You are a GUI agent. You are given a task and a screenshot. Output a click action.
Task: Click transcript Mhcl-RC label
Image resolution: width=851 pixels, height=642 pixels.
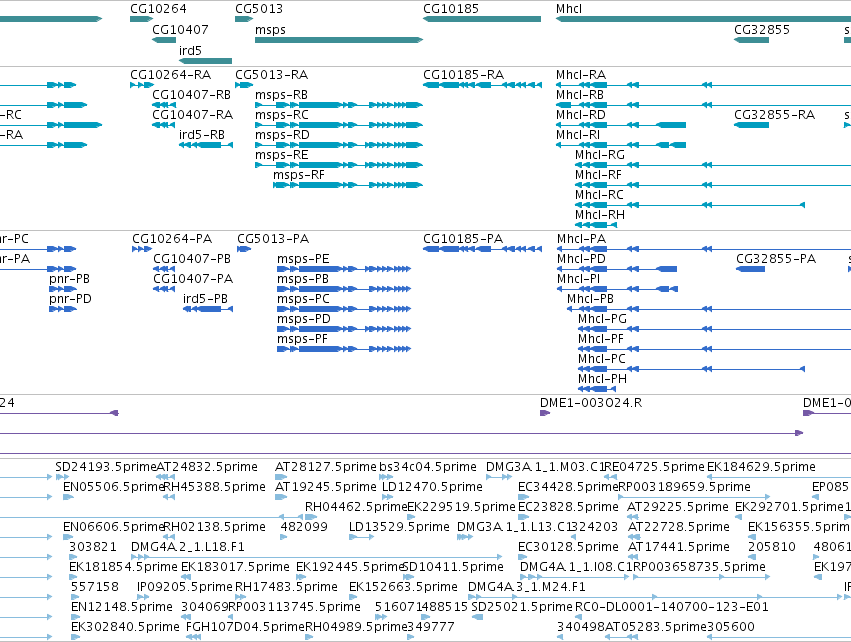click(x=600, y=195)
